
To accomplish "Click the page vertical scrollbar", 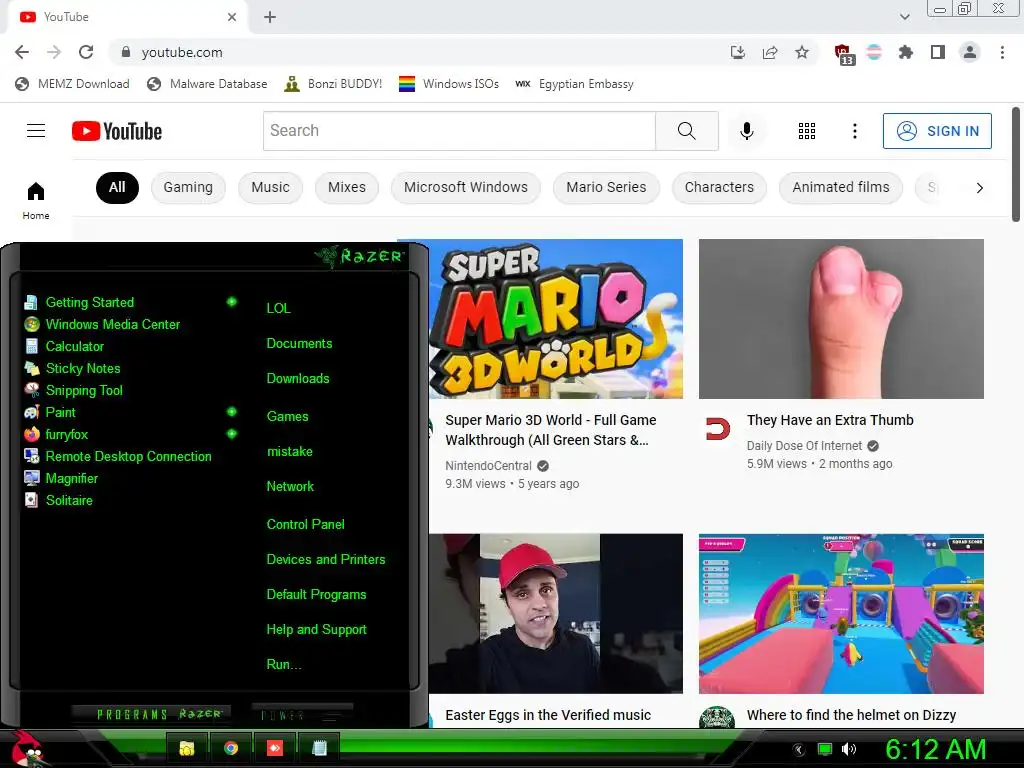I will pos(1016,165).
